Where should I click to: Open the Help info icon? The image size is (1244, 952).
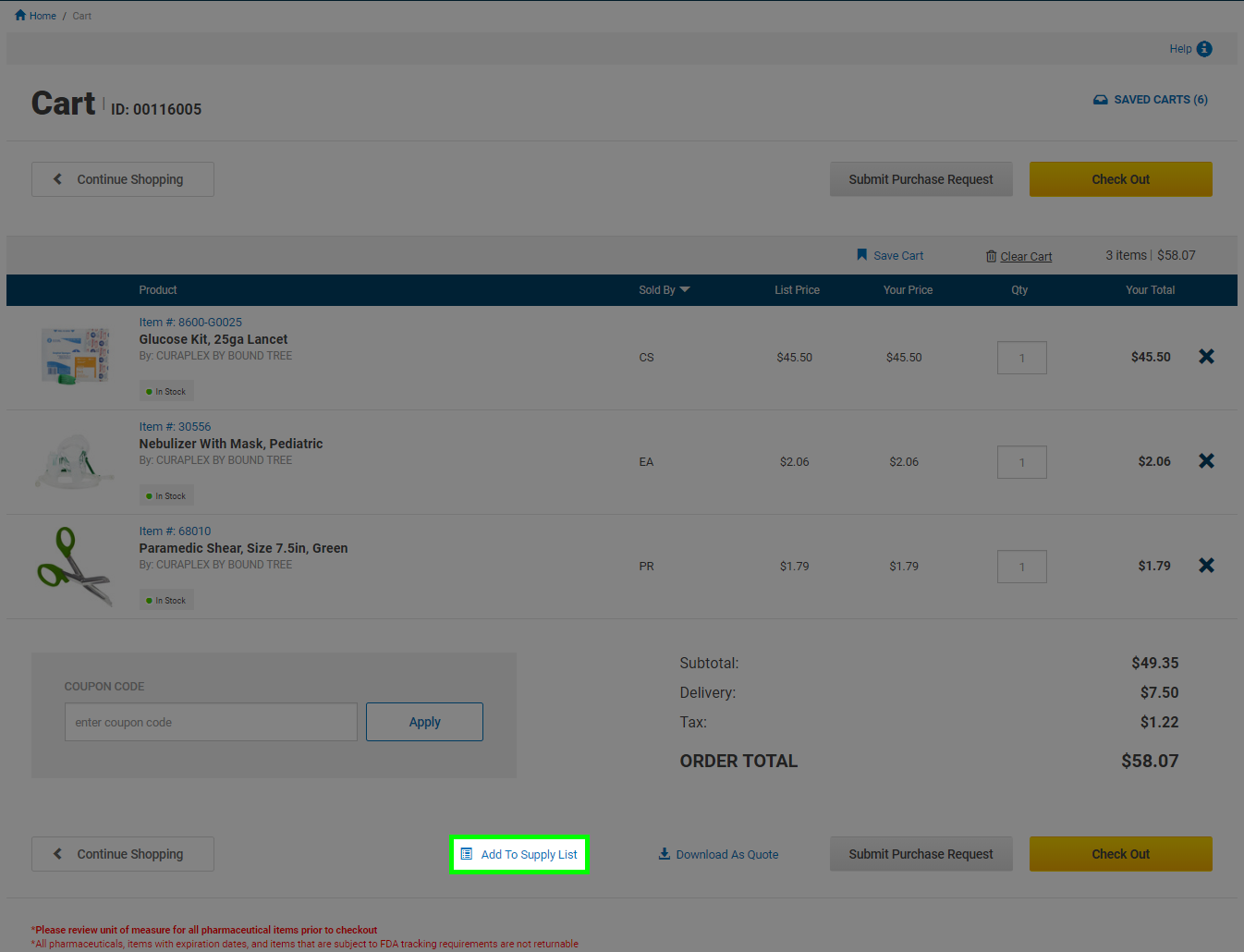(1204, 49)
